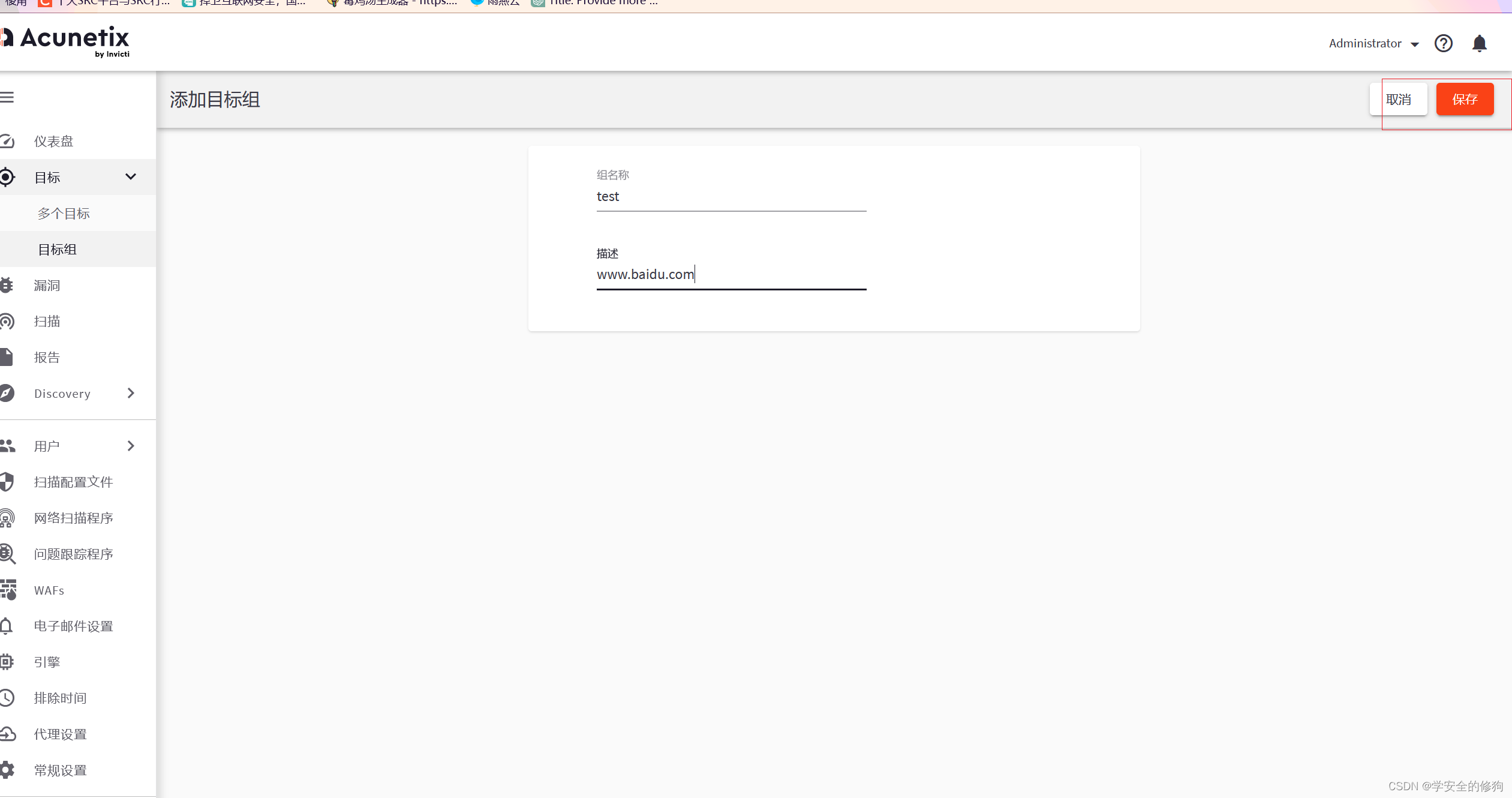The image size is (1512, 798).
Task: Click the 组名称 group name input field
Action: coord(731,196)
